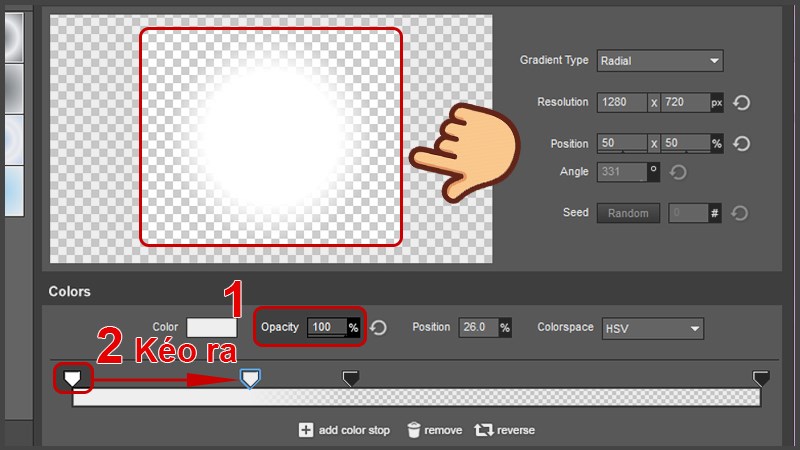Select the middle black color stop
800x450 pixels.
click(x=351, y=377)
